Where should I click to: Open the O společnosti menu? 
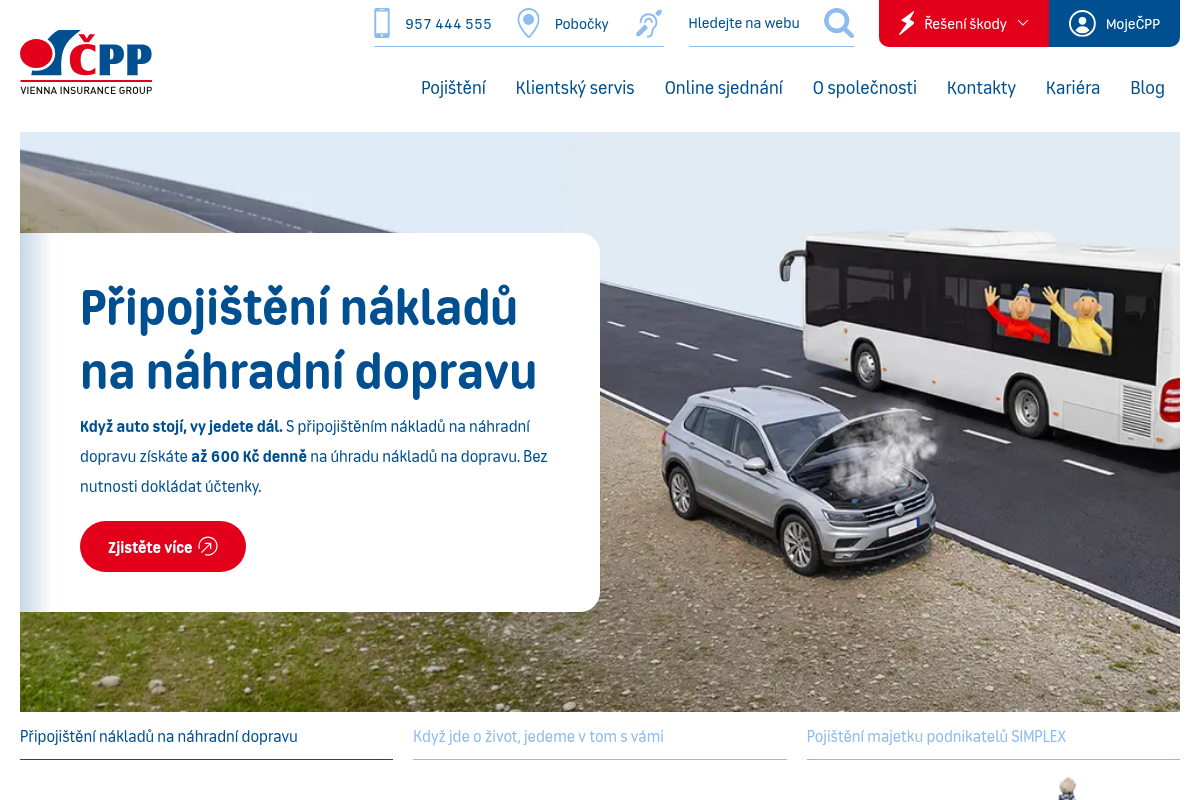point(865,88)
